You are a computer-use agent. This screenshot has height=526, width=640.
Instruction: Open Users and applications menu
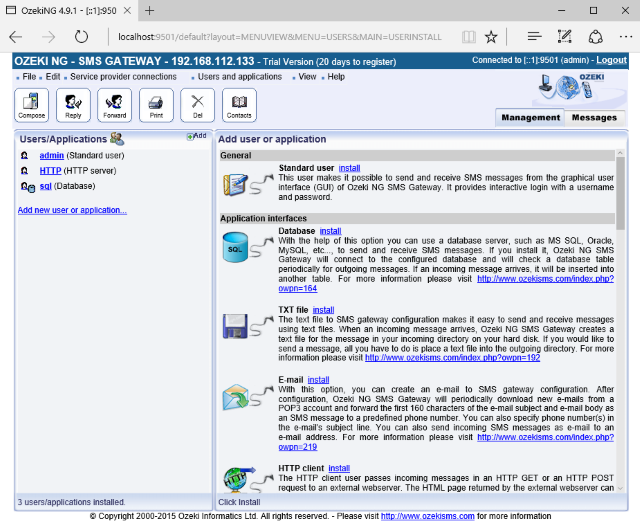pyautogui.click(x=240, y=77)
